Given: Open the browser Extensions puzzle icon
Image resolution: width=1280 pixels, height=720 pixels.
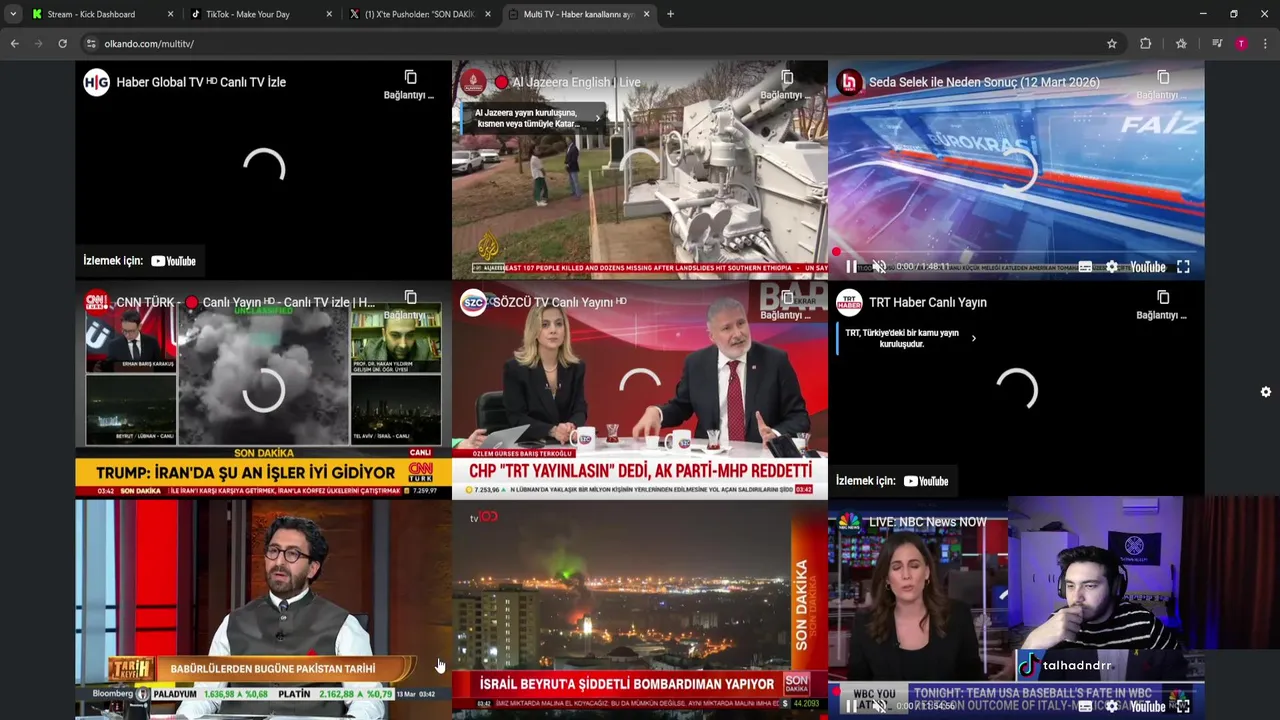Looking at the screenshot, I should [1146, 44].
